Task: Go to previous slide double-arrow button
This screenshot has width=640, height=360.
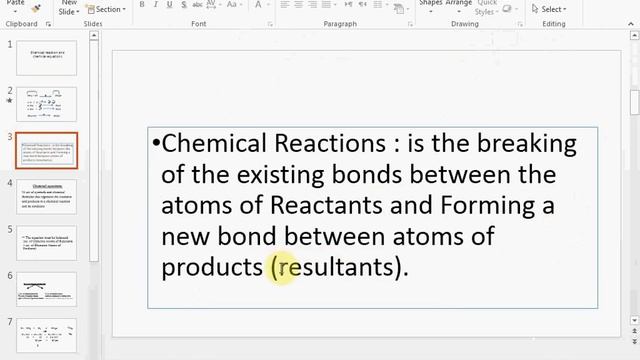Action: click(634, 331)
